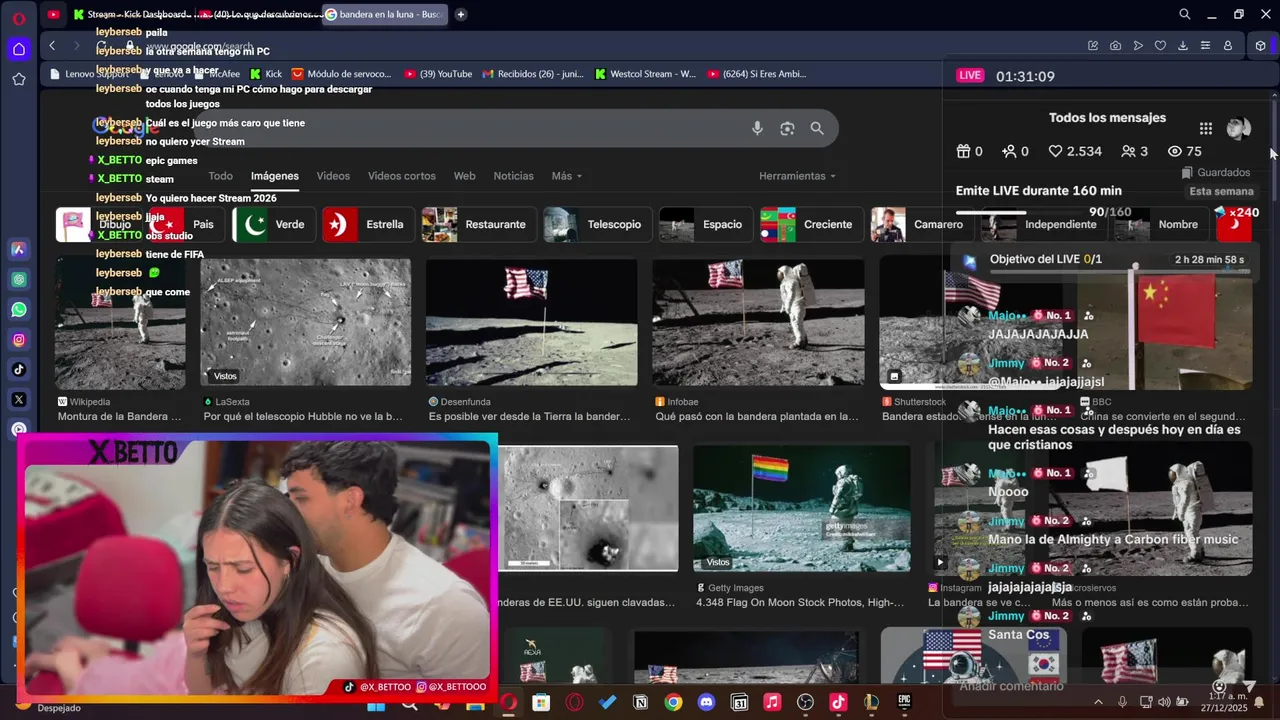Open (39) YouTube bookmark
This screenshot has width=1280, height=720.
click(x=438, y=74)
